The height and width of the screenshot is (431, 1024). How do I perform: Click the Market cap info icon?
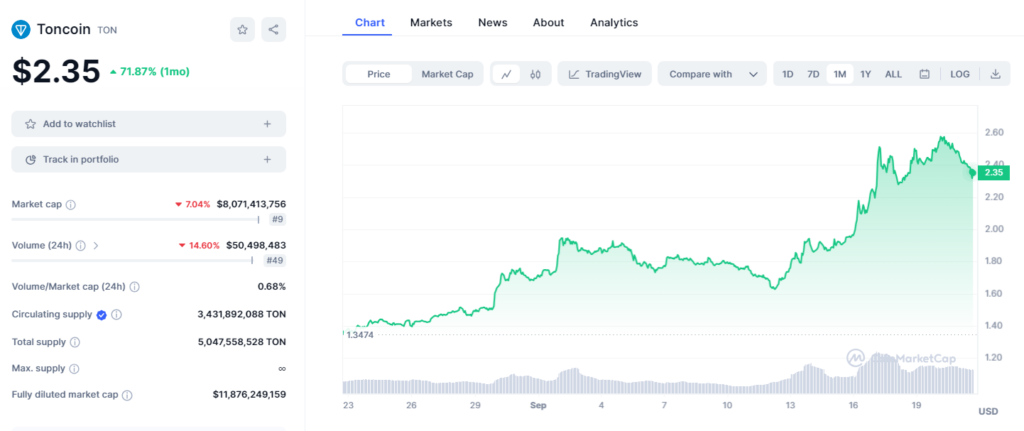(71, 204)
